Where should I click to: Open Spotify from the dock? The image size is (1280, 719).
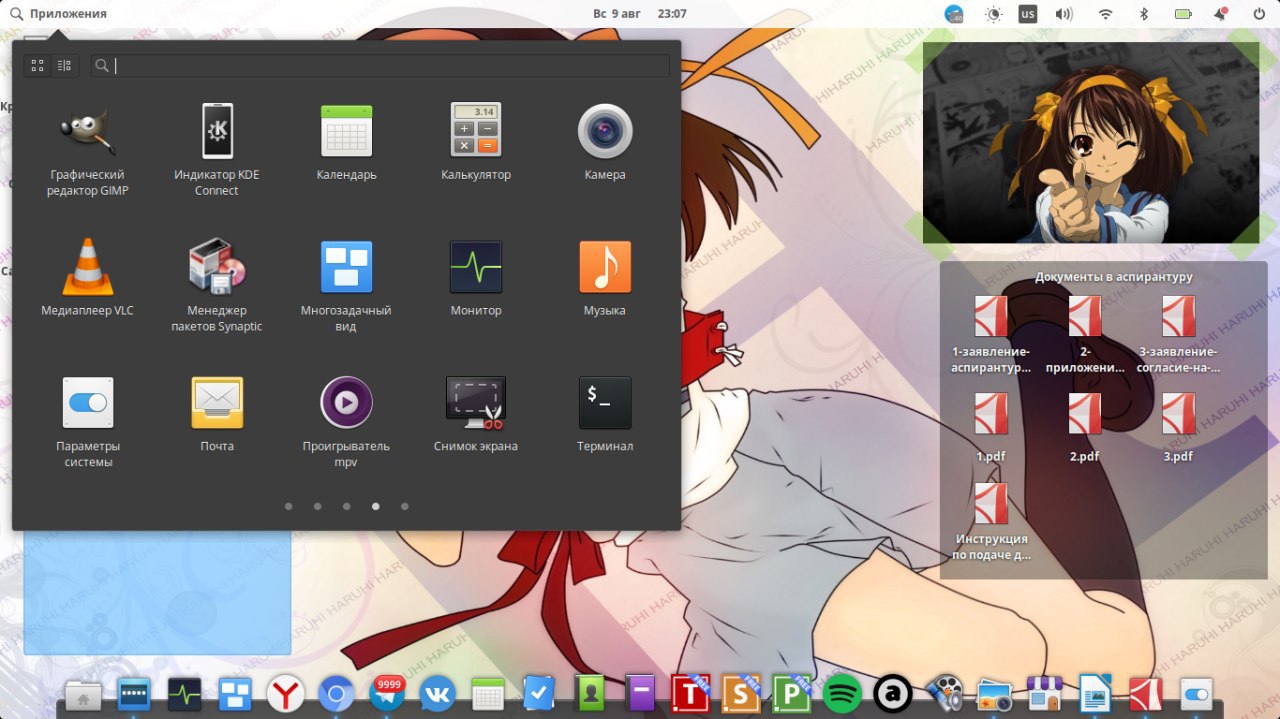pyautogui.click(x=842, y=693)
